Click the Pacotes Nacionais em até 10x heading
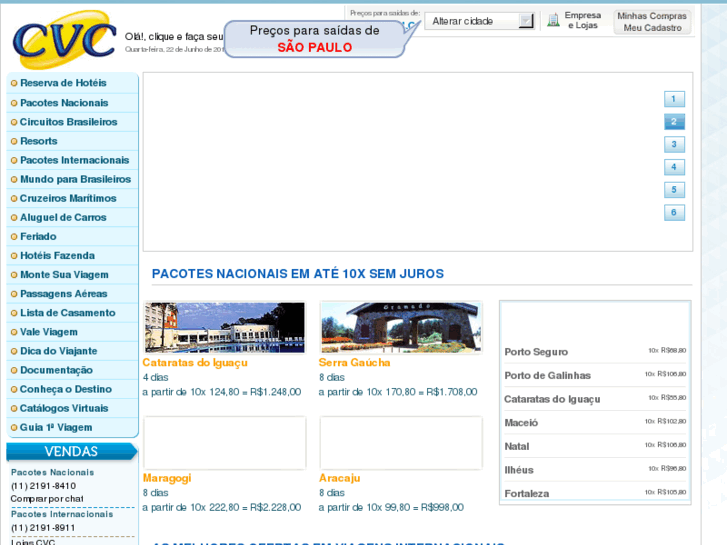This screenshot has width=727, height=545. [x=298, y=274]
